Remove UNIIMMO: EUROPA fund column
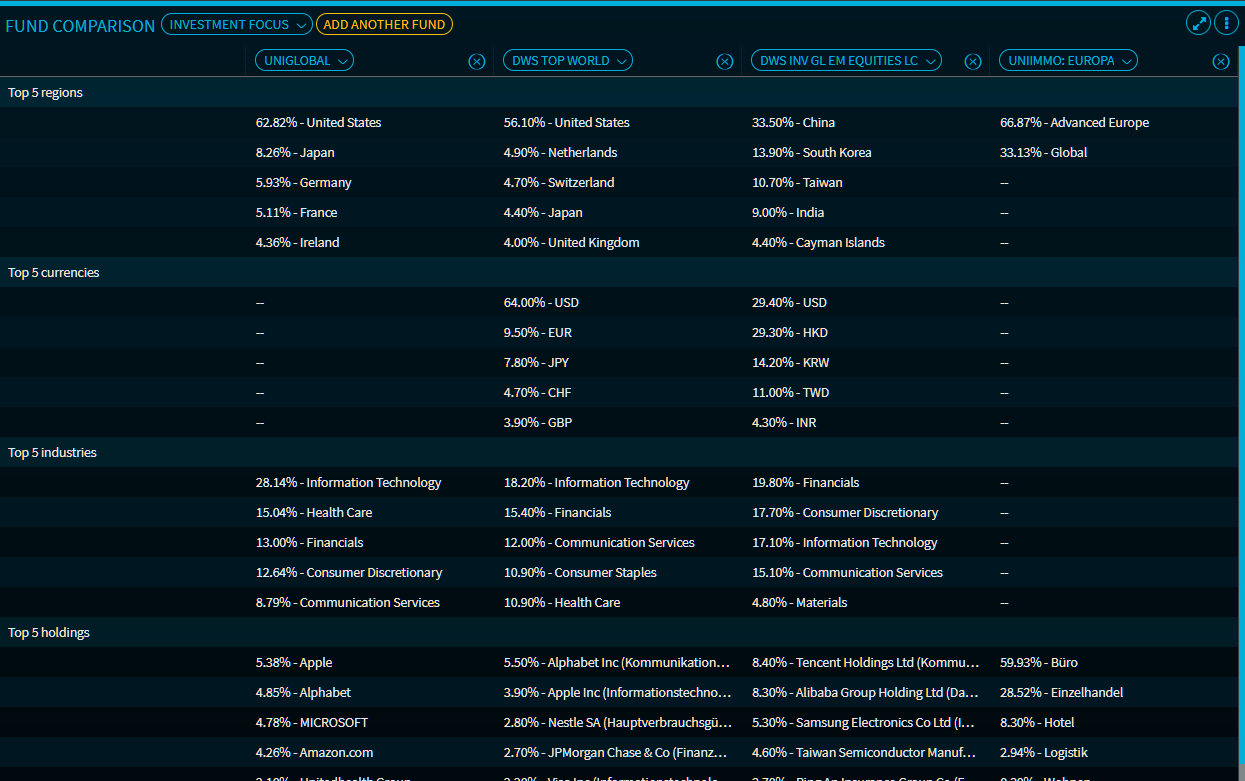The height and width of the screenshot is (781, 1245). [x=1221, y=62]
